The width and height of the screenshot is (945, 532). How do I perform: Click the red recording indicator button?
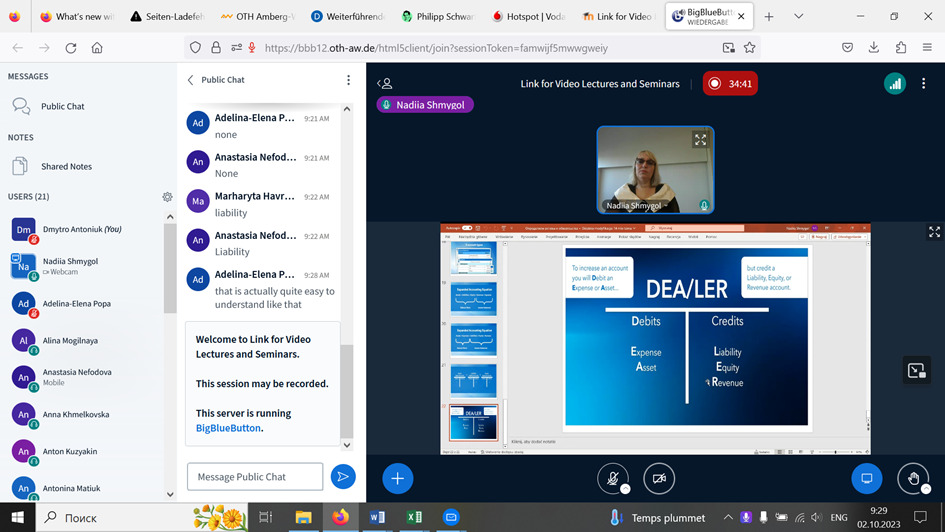[730, 84]
